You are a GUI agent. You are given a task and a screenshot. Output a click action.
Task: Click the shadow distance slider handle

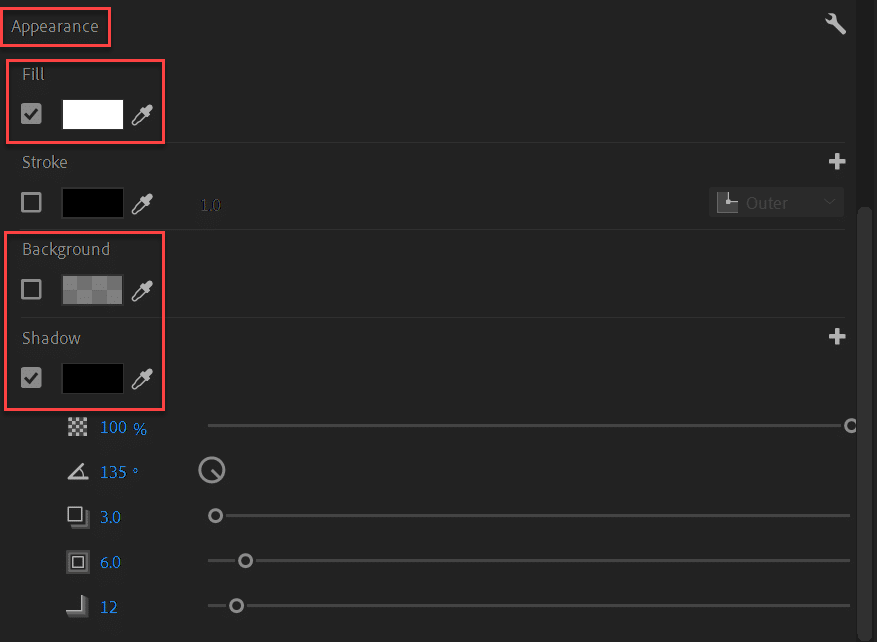[x=215, y=516]
